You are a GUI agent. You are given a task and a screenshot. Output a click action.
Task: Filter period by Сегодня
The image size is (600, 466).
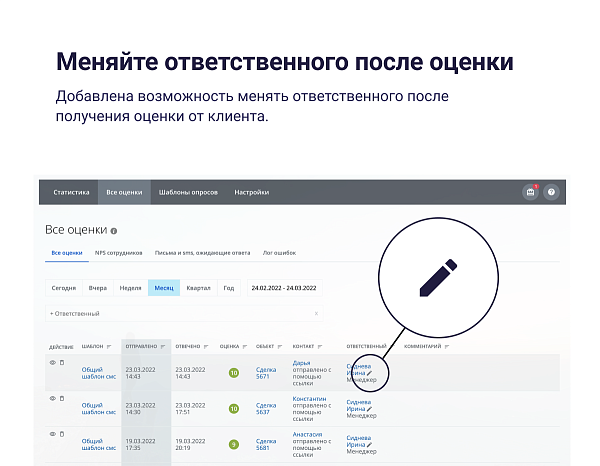(64, 288)
